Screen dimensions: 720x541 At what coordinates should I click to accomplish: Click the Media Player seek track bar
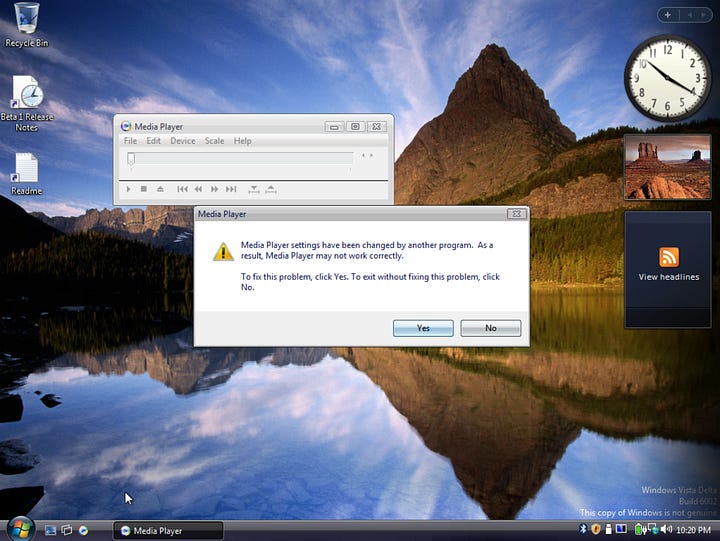[x=240, y=158]
